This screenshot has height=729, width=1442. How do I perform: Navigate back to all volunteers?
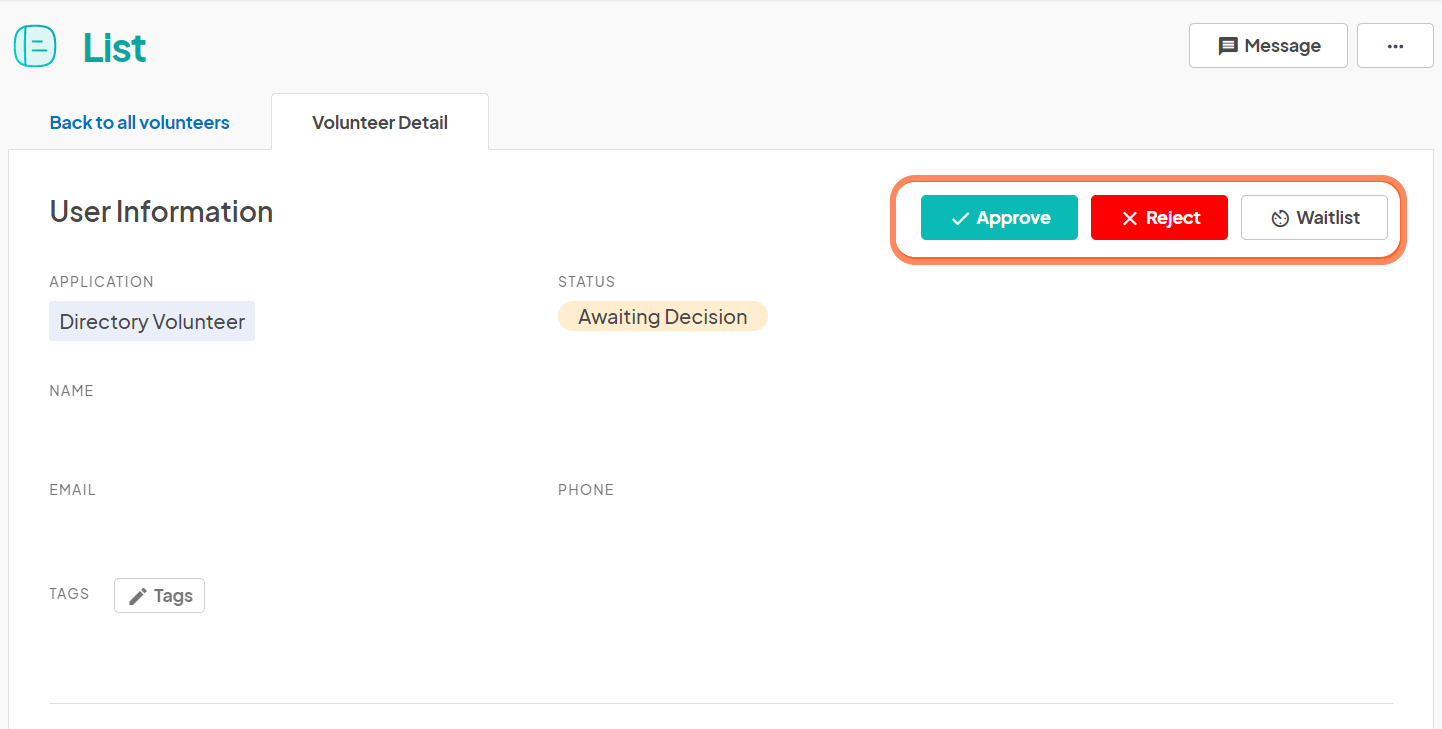coord(139,122)
